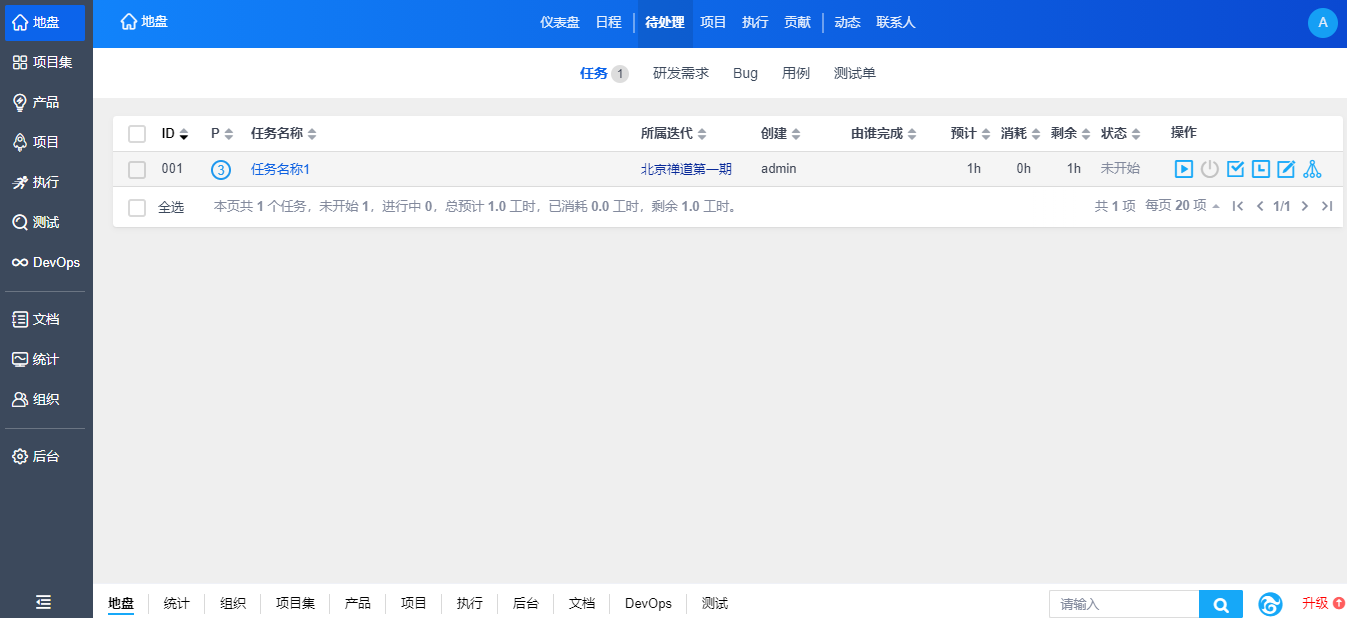The width and height of the screenshot is (1347, 618).
Task: Select 仪表盘 in the top navigation
Action: pos(560,22)
